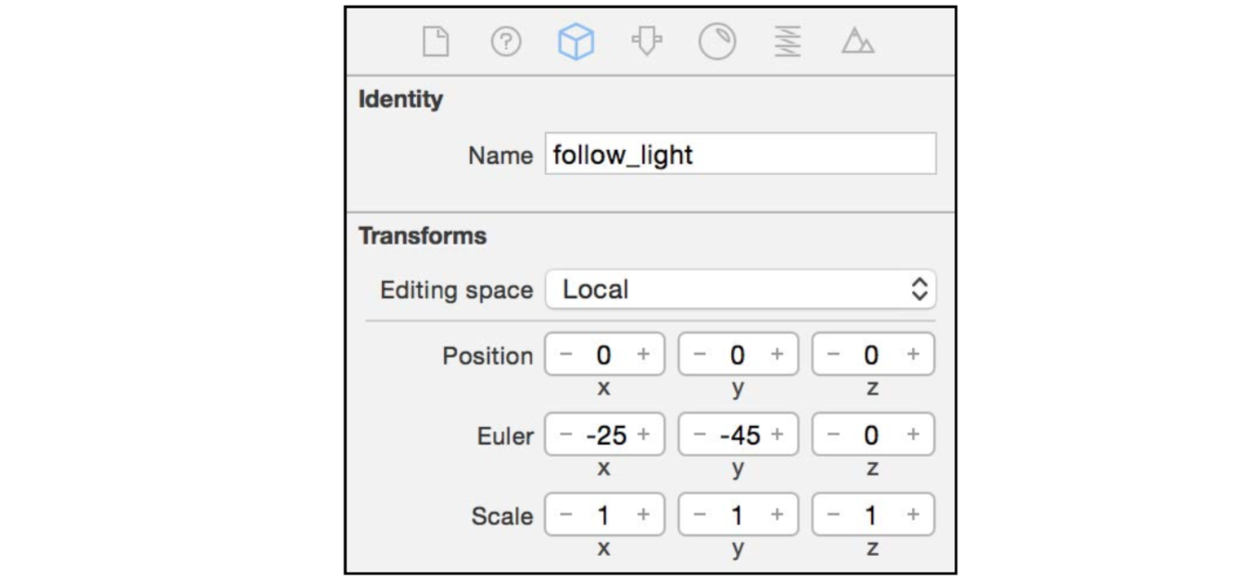Open the Attributes inspector tab
Screen dimensions: 1240x578
pos(647,42)
